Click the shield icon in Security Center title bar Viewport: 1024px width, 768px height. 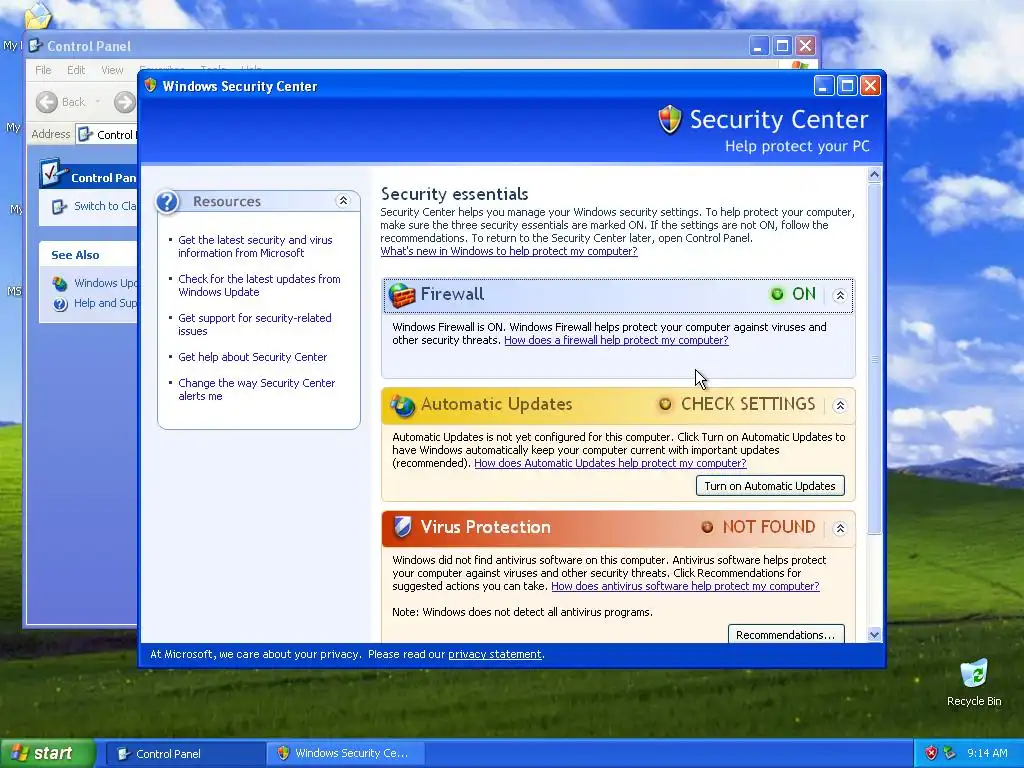coord(151,86)
